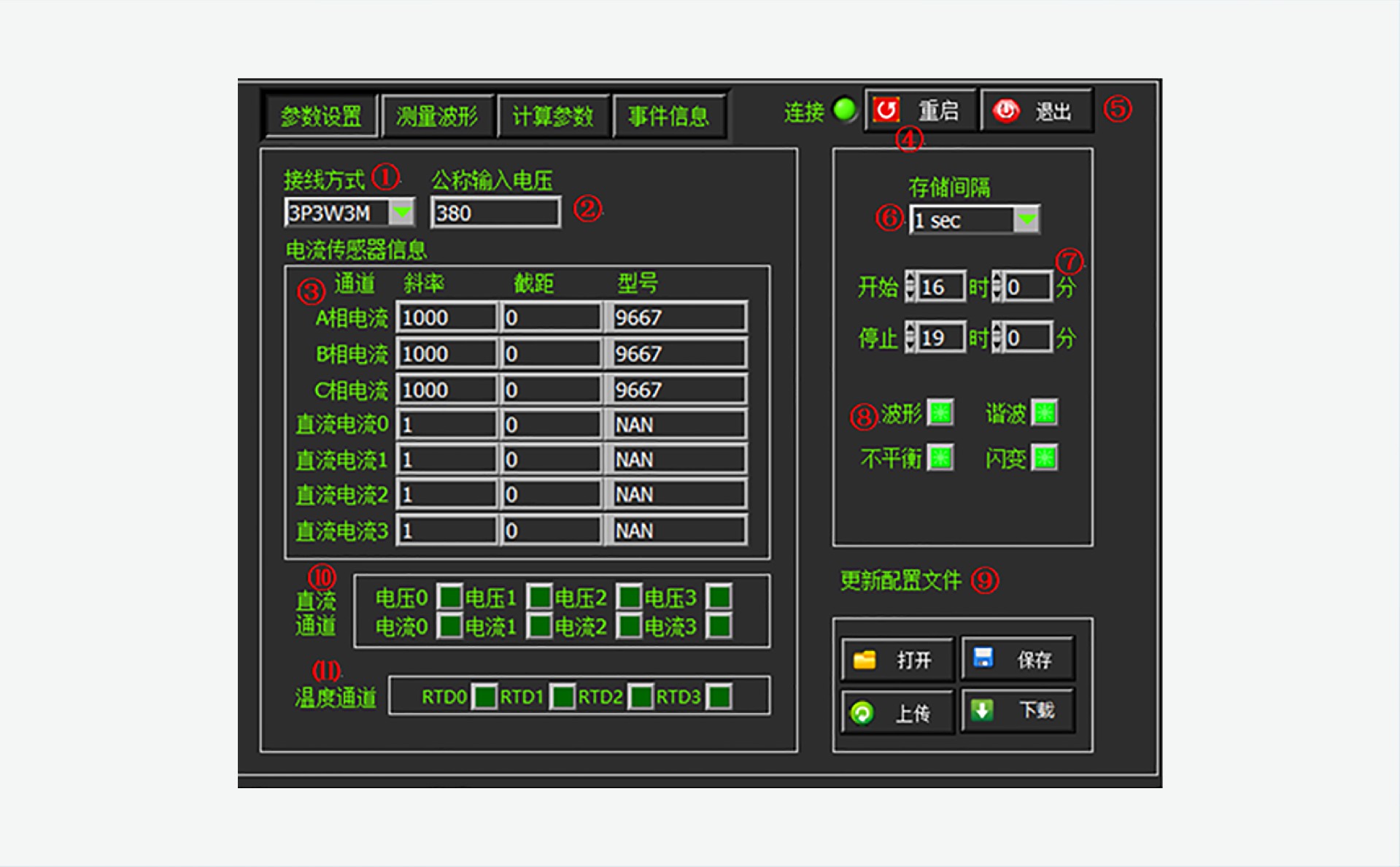Click the red restart (重启) icon

coord(886,110)
